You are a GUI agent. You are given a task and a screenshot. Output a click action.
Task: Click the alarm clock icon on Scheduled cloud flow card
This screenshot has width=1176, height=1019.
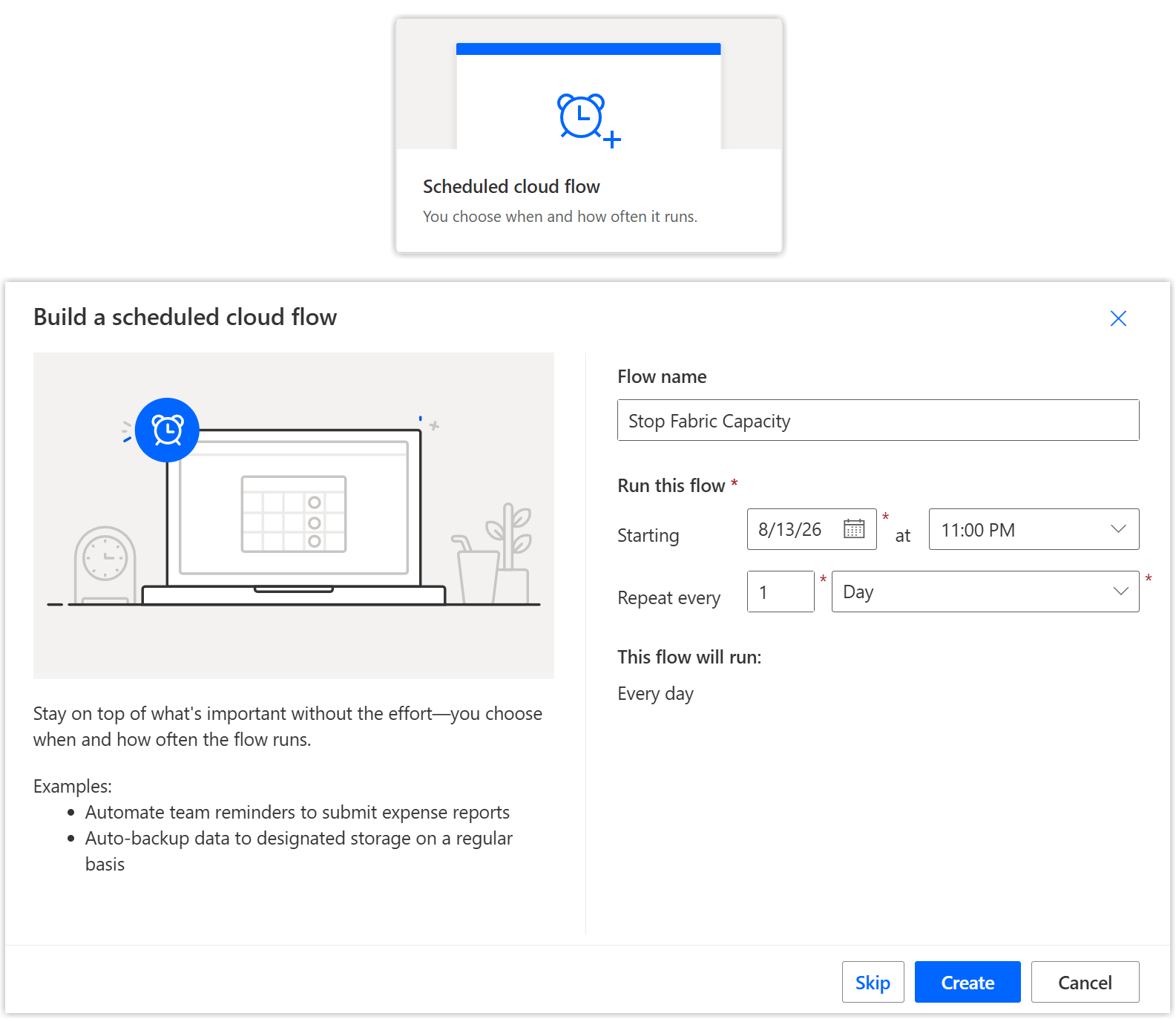coord(588,120)
